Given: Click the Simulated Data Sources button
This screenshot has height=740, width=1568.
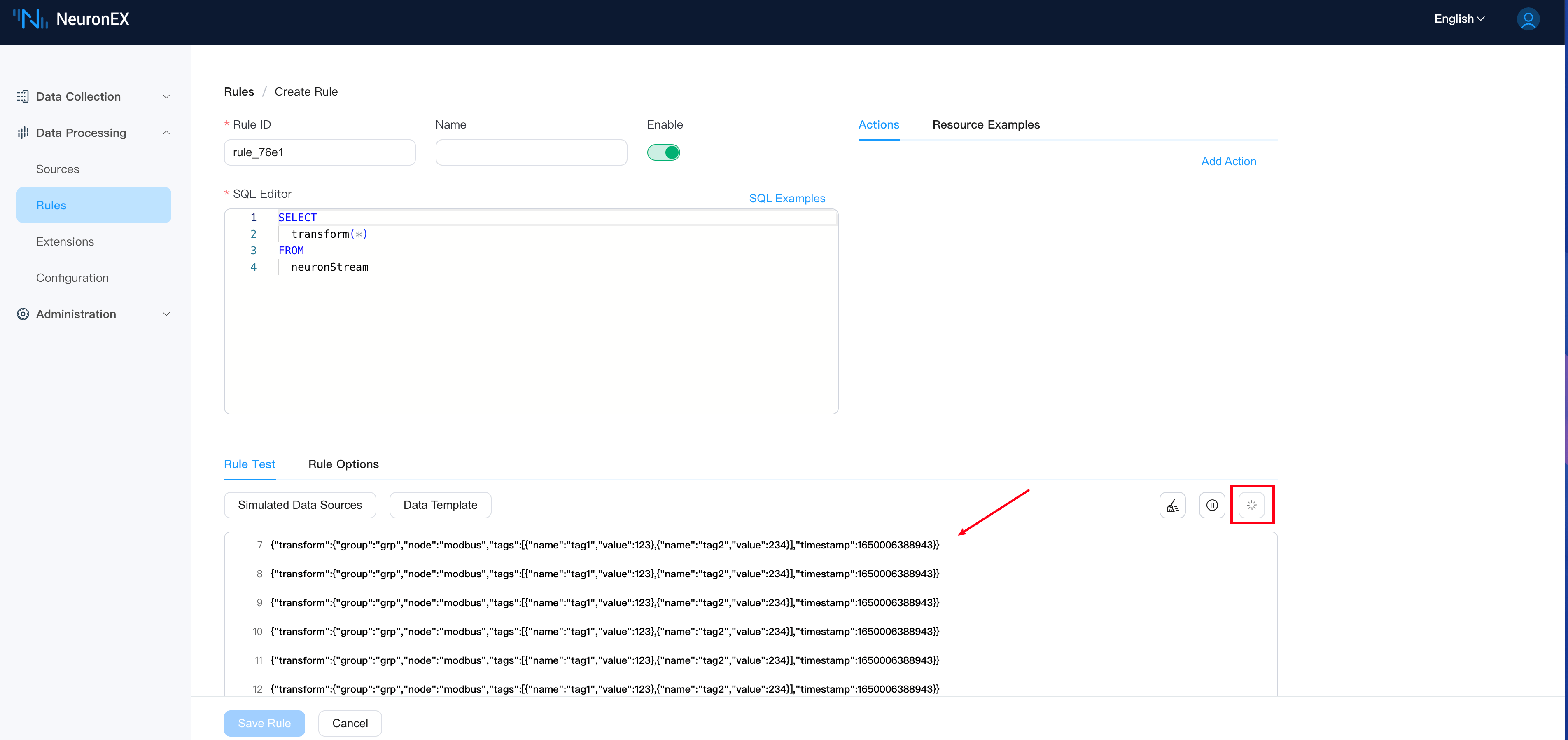Looking at the screenshot, I should (x=299, y=505).
